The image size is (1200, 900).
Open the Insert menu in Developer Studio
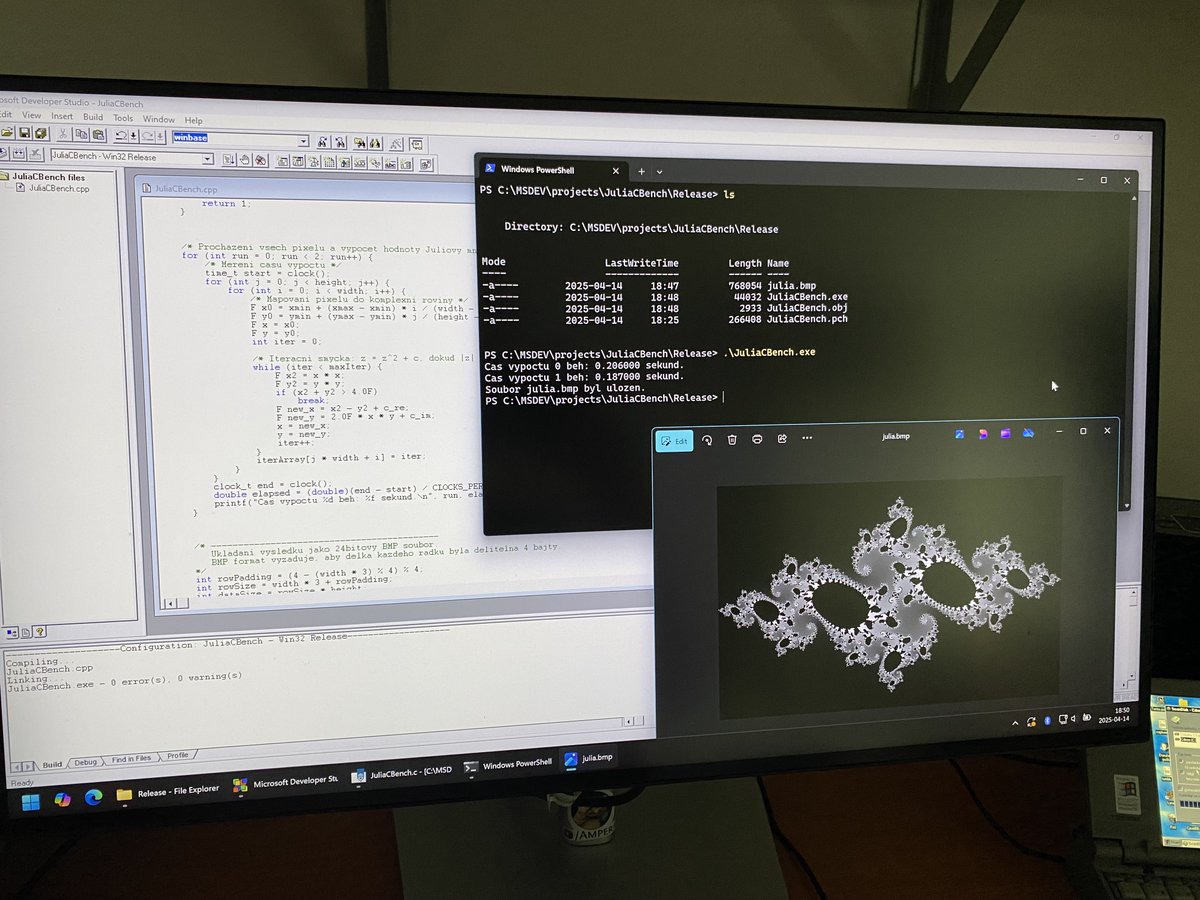pos(62,117)
